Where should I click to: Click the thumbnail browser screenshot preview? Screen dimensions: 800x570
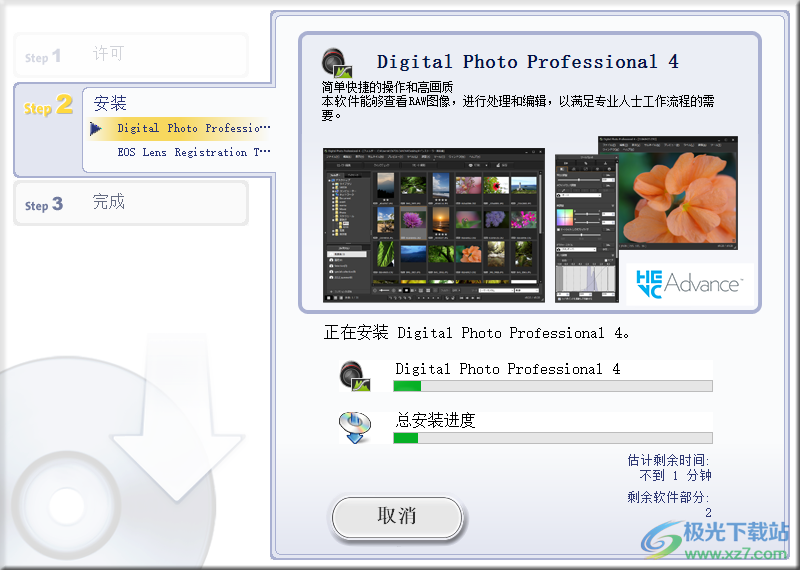click(x=434, y=225)
